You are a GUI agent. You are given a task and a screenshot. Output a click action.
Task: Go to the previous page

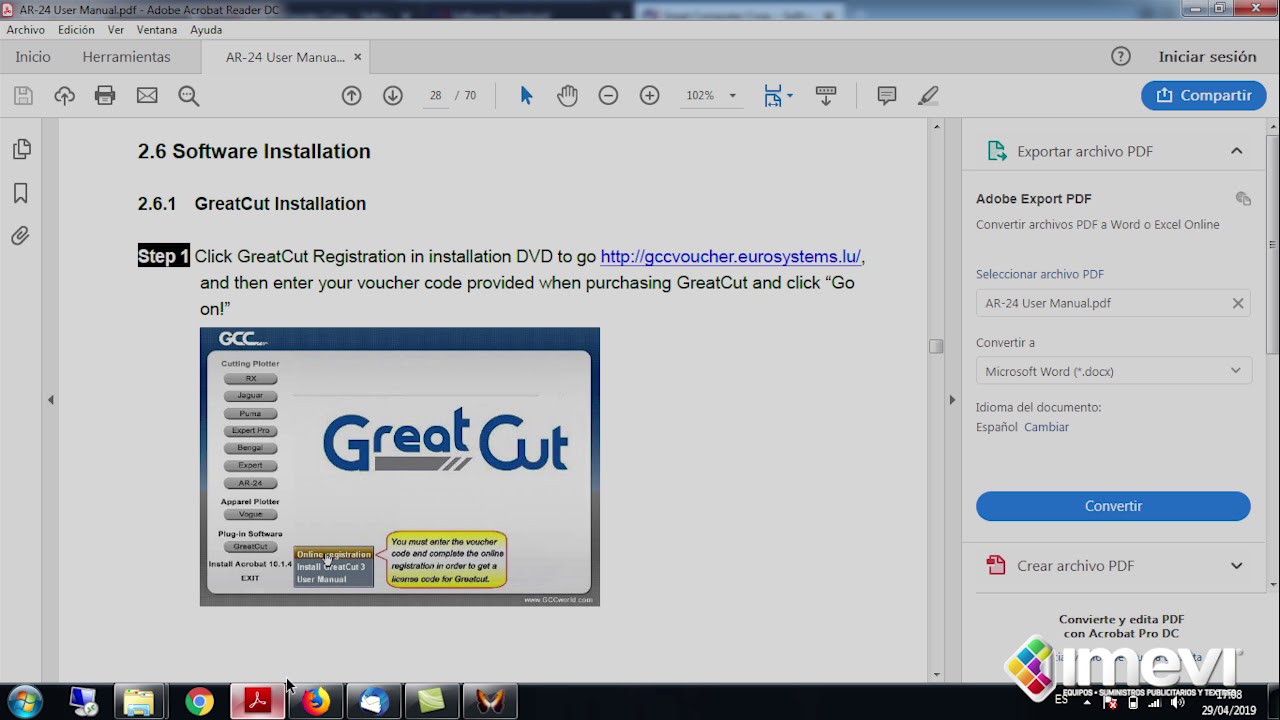(x=351, y=96)
